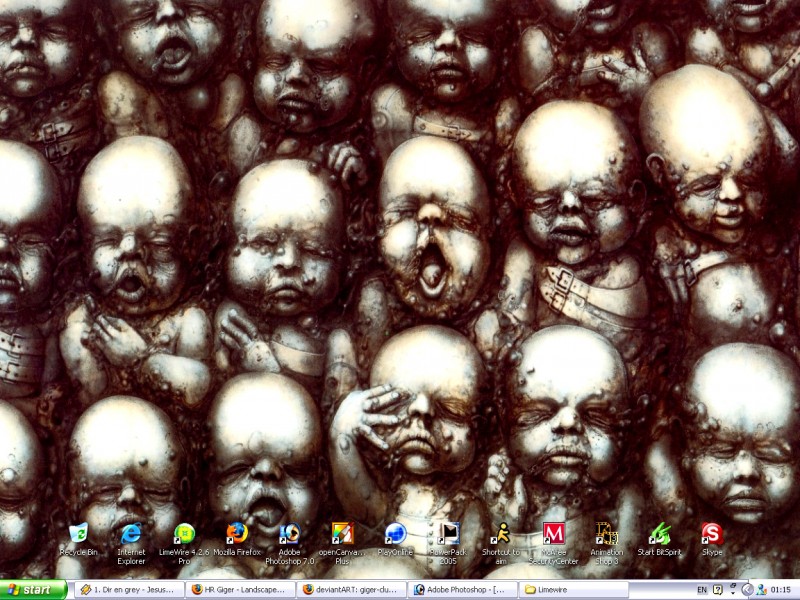Open the Recycle Bin desktop icon

coord(78,539)
